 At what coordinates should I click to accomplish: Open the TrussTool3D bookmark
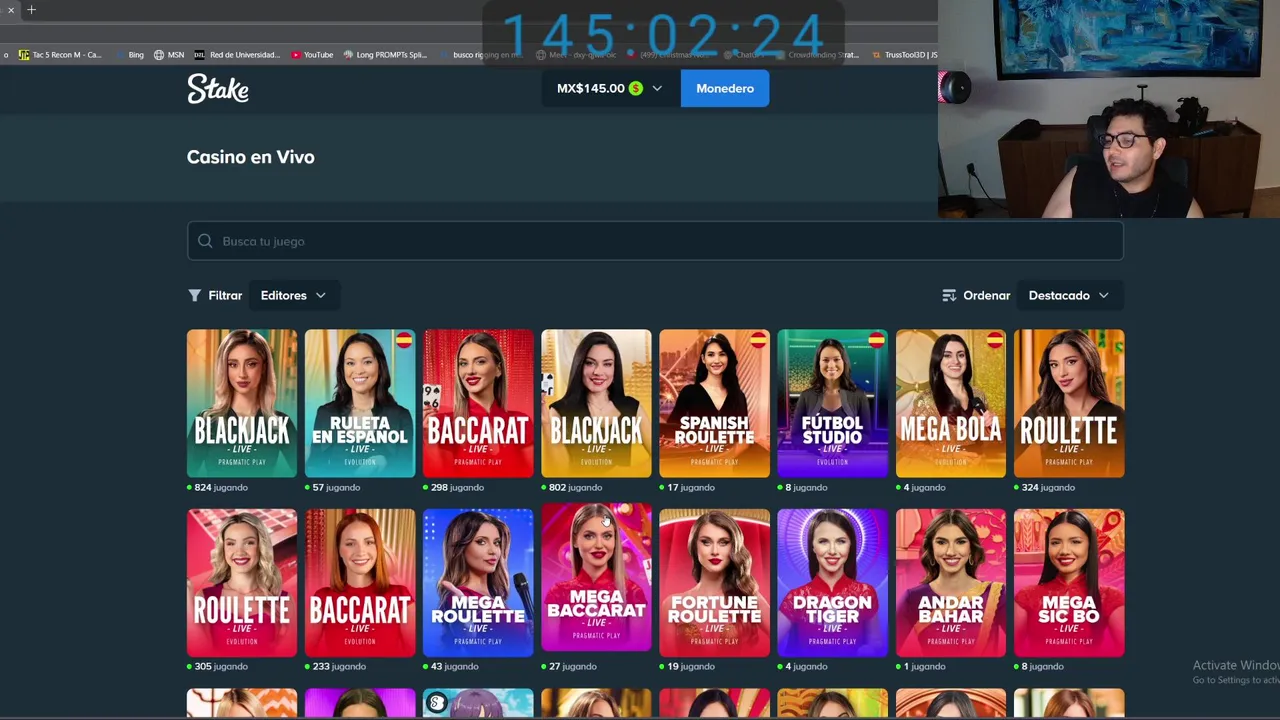905,55
